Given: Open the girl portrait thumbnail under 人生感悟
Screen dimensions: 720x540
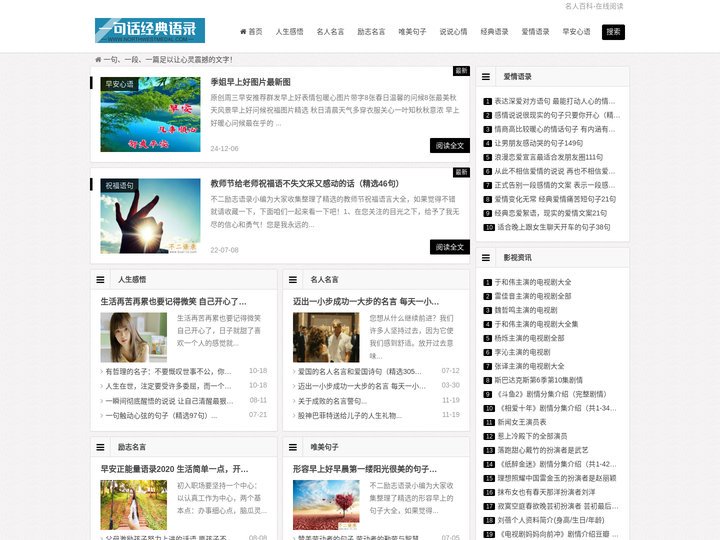Looking at the screenshot, I should (x=134, y=338).
